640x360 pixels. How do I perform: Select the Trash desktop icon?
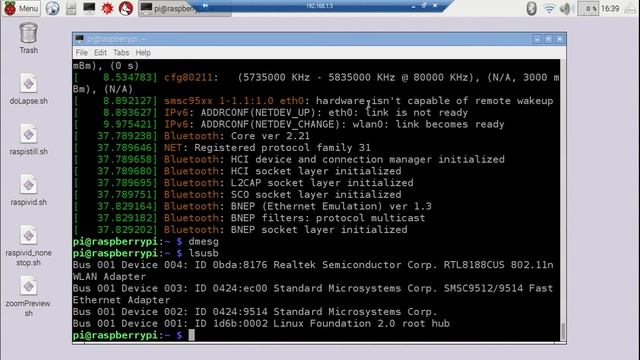click(x=29, y=38)
